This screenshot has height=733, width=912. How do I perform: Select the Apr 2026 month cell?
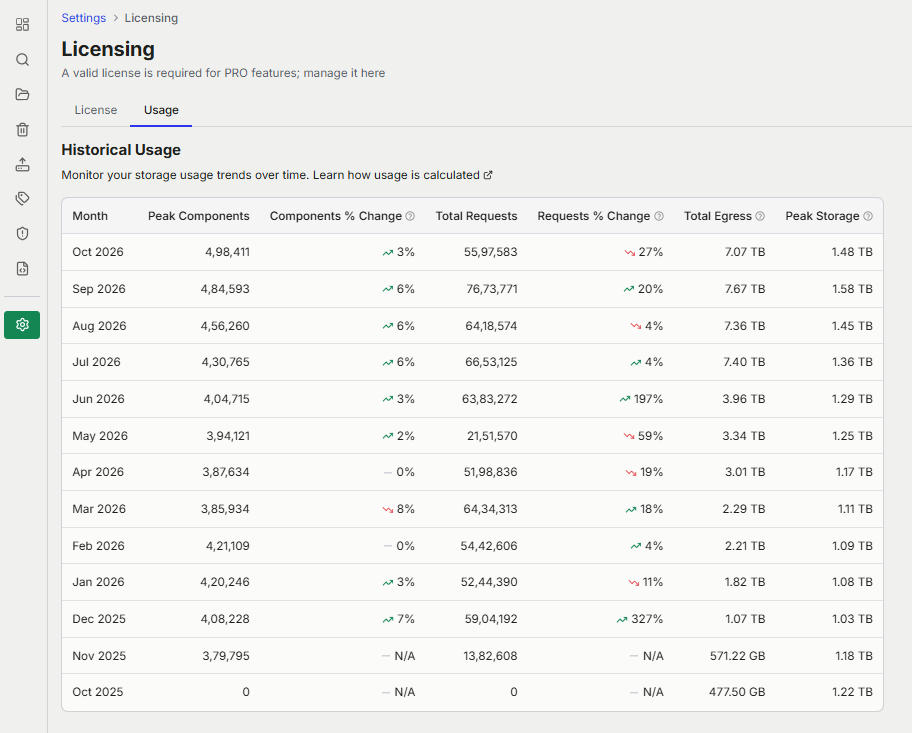pos(98,472)
